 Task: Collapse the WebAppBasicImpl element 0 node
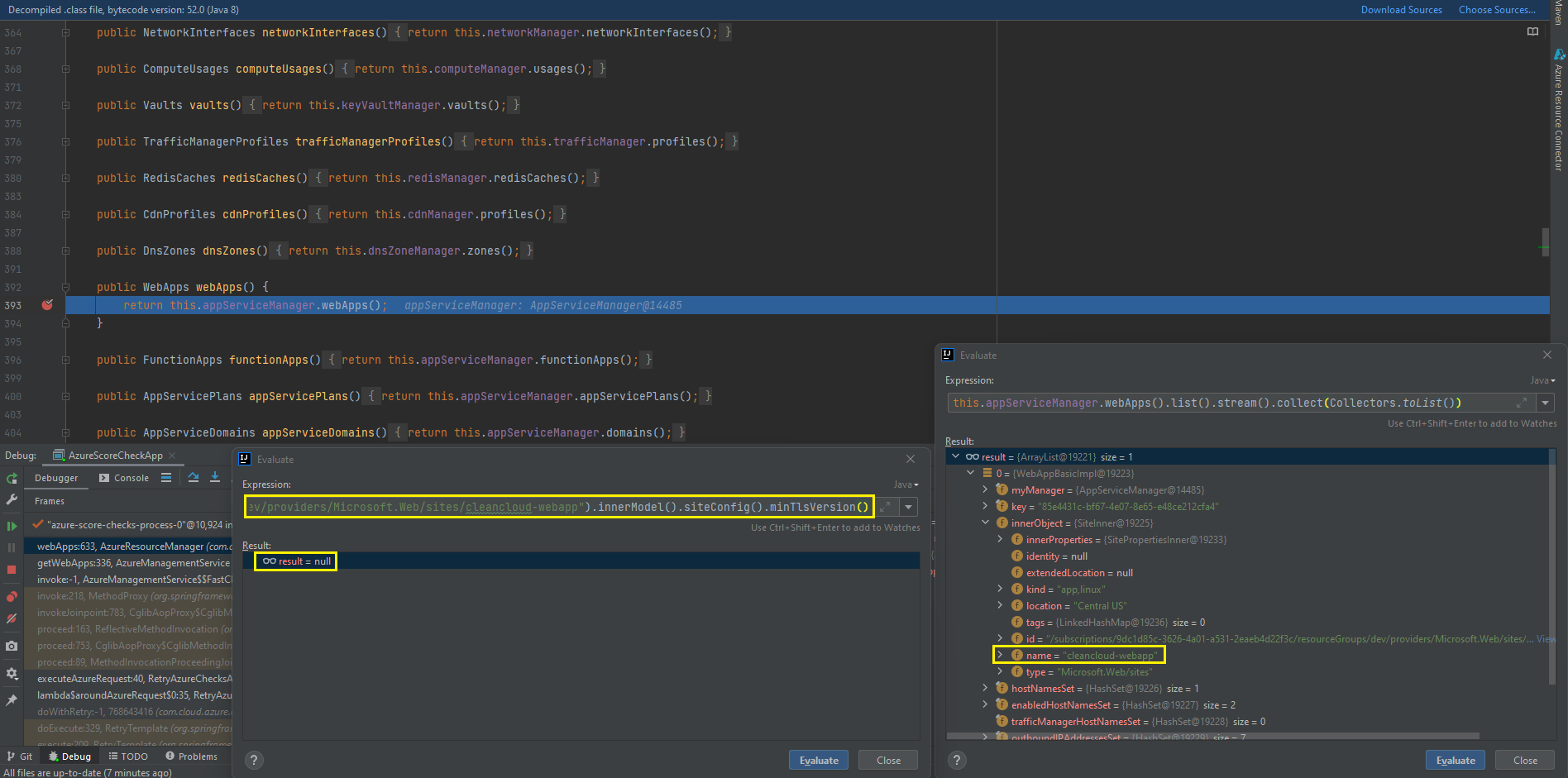[971, 473]
